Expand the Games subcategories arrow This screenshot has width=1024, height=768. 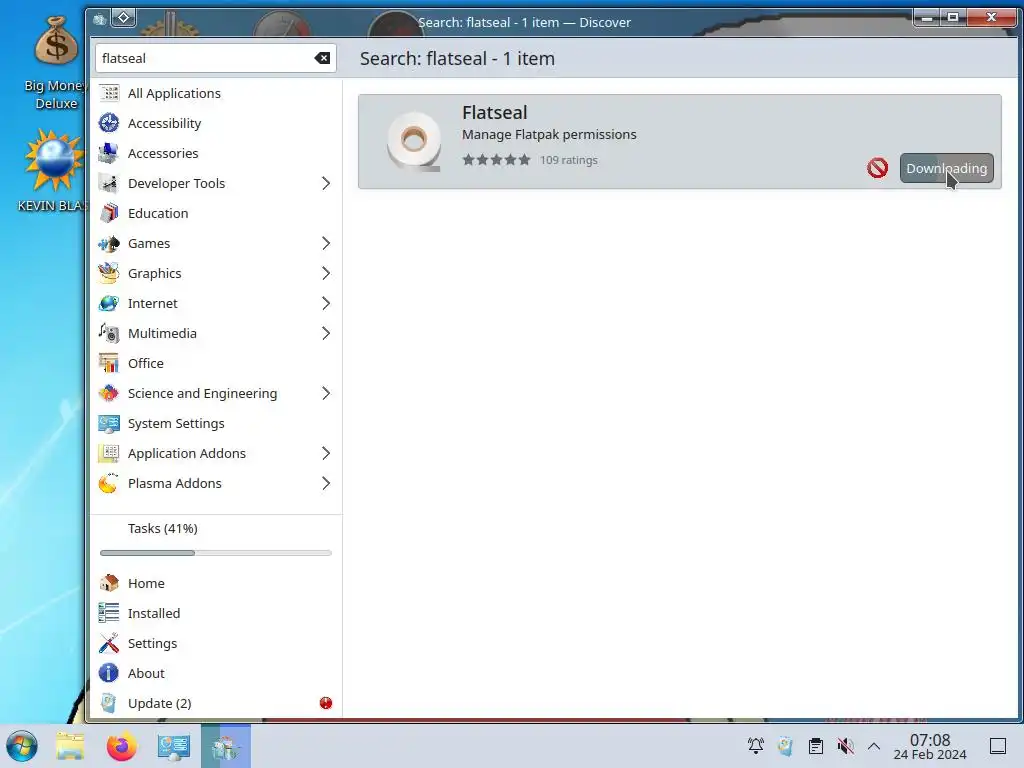click(x=326, y=244)
